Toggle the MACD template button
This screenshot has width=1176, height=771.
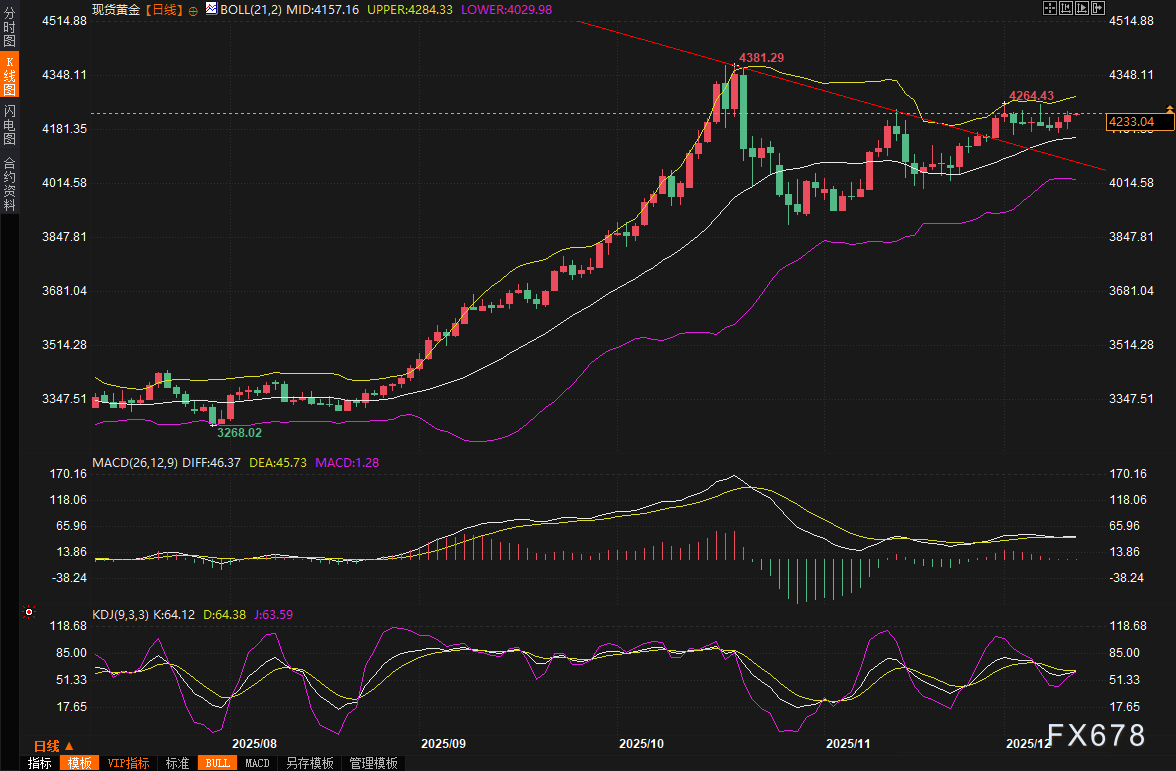pos(257,763)
